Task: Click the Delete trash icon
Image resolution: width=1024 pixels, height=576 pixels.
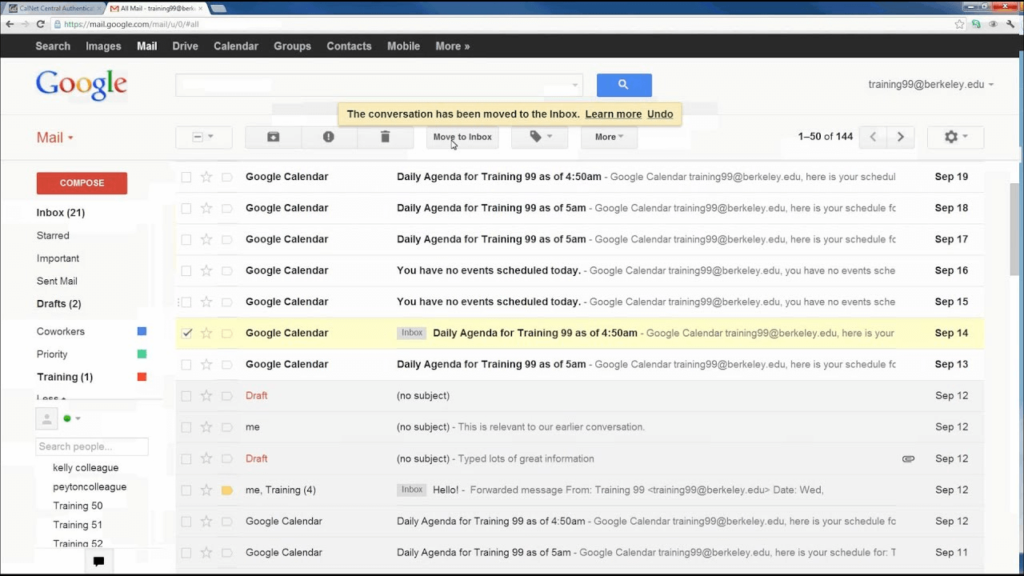Action: tap(385, 137)
